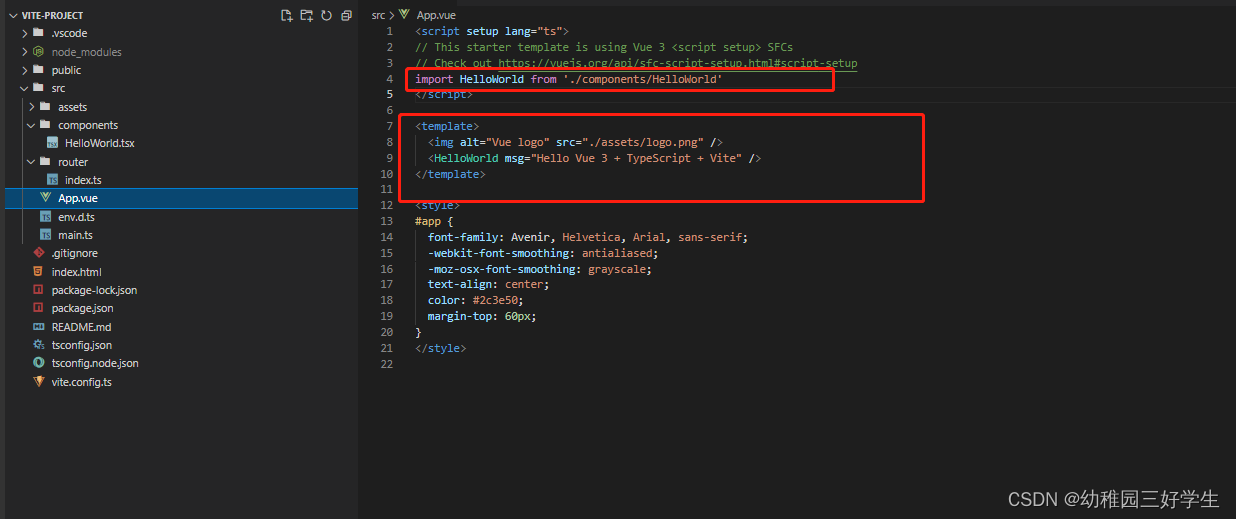The image size is (1236, 519).
Task: Click the HelloWorld.tsx file icon
Action: click(x=52, y=143)
